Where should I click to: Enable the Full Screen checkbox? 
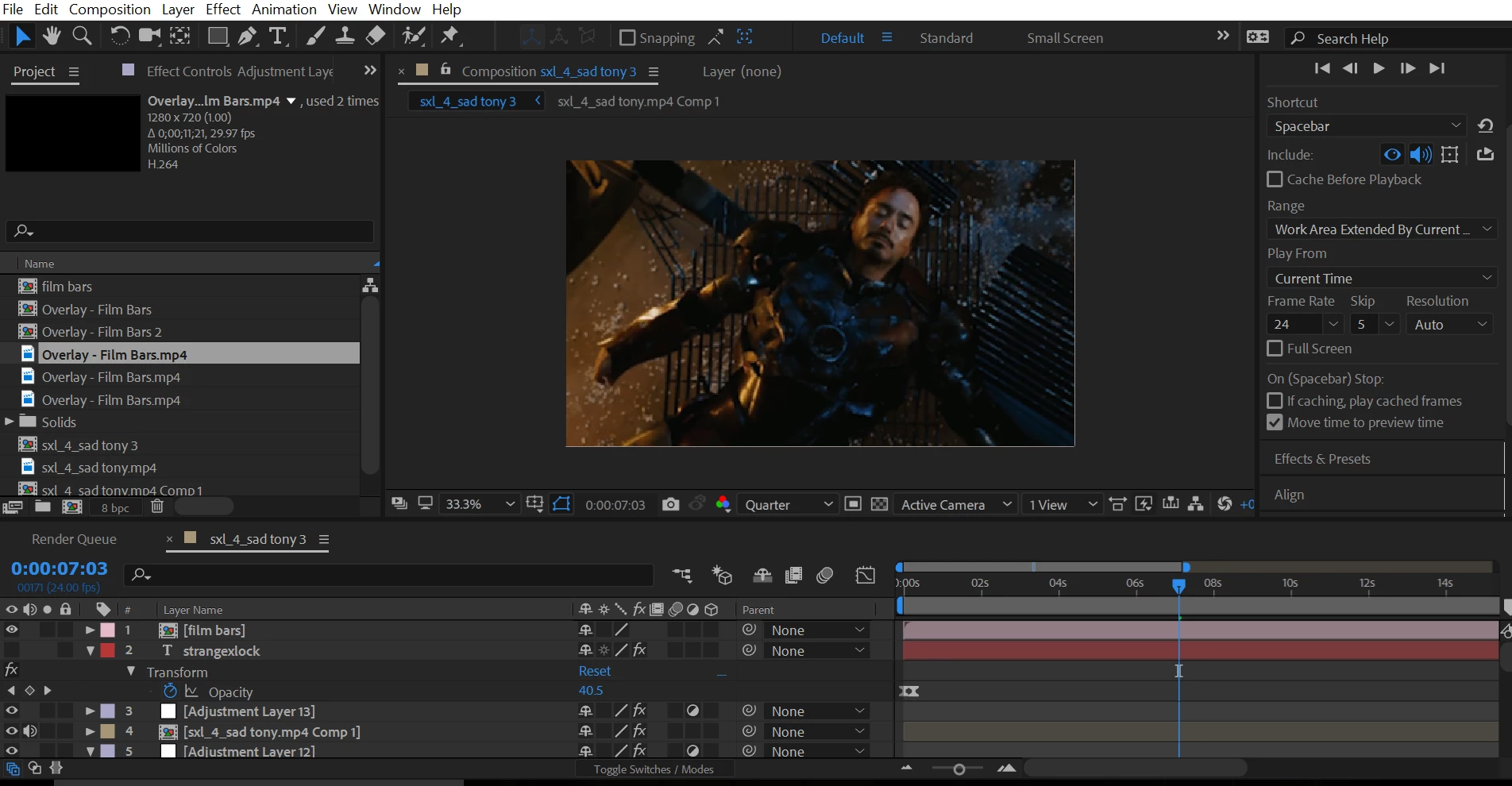pos(1275,349)
